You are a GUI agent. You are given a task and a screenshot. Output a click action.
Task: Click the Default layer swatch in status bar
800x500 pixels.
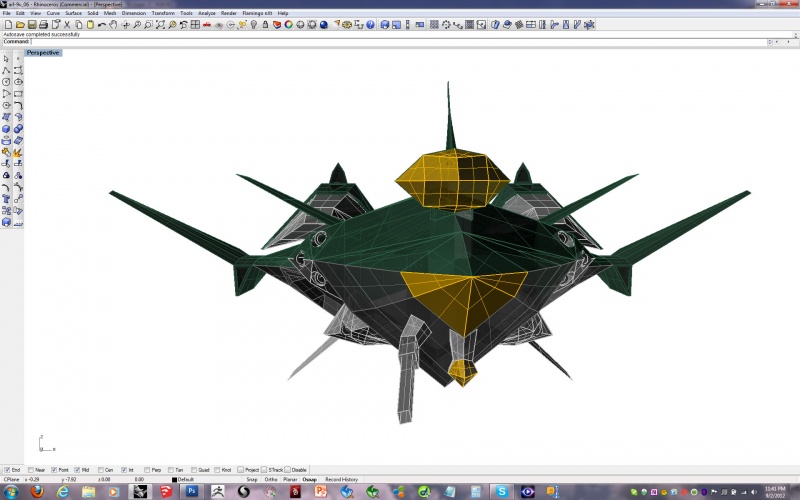pos(174,480)
